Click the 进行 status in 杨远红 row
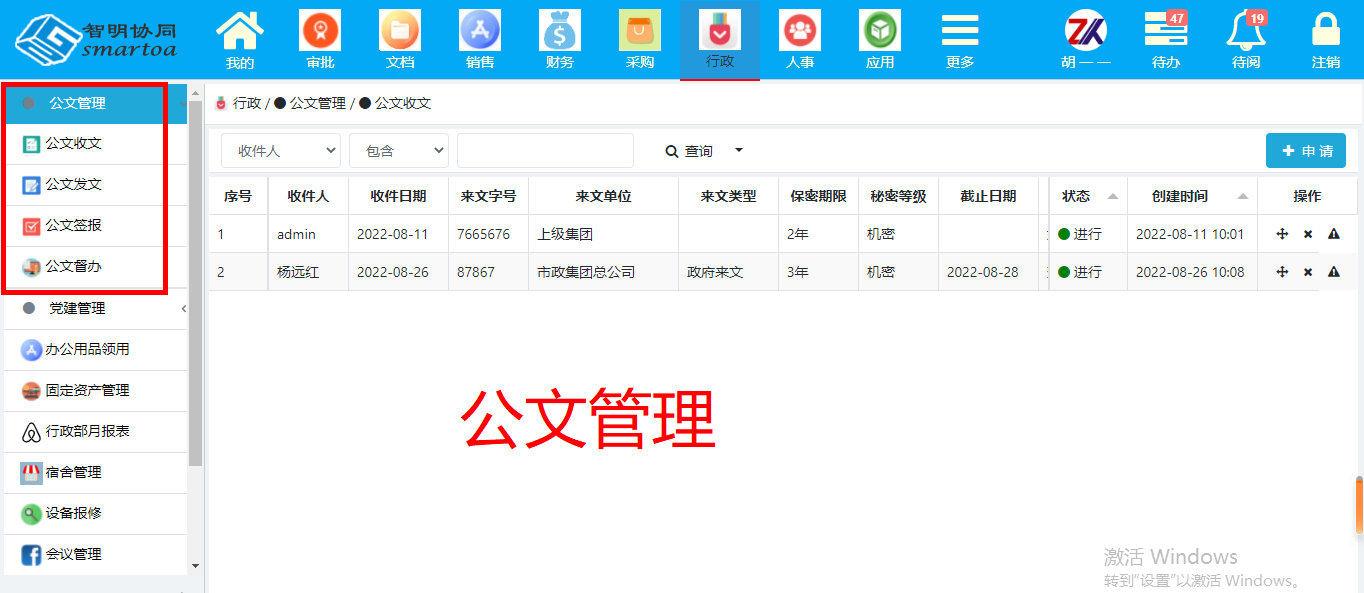 (x=1080, y=272)
